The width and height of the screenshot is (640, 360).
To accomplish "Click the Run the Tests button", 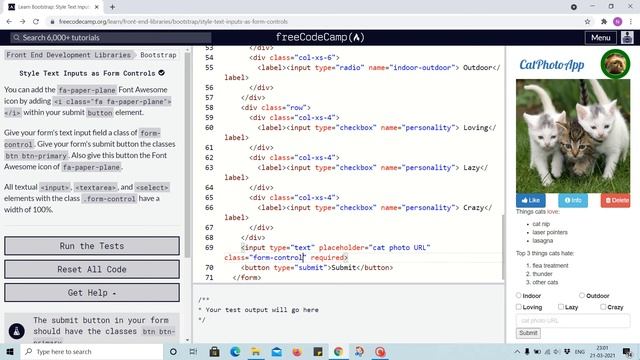I will pyautogui.click(x=92, y=246).
